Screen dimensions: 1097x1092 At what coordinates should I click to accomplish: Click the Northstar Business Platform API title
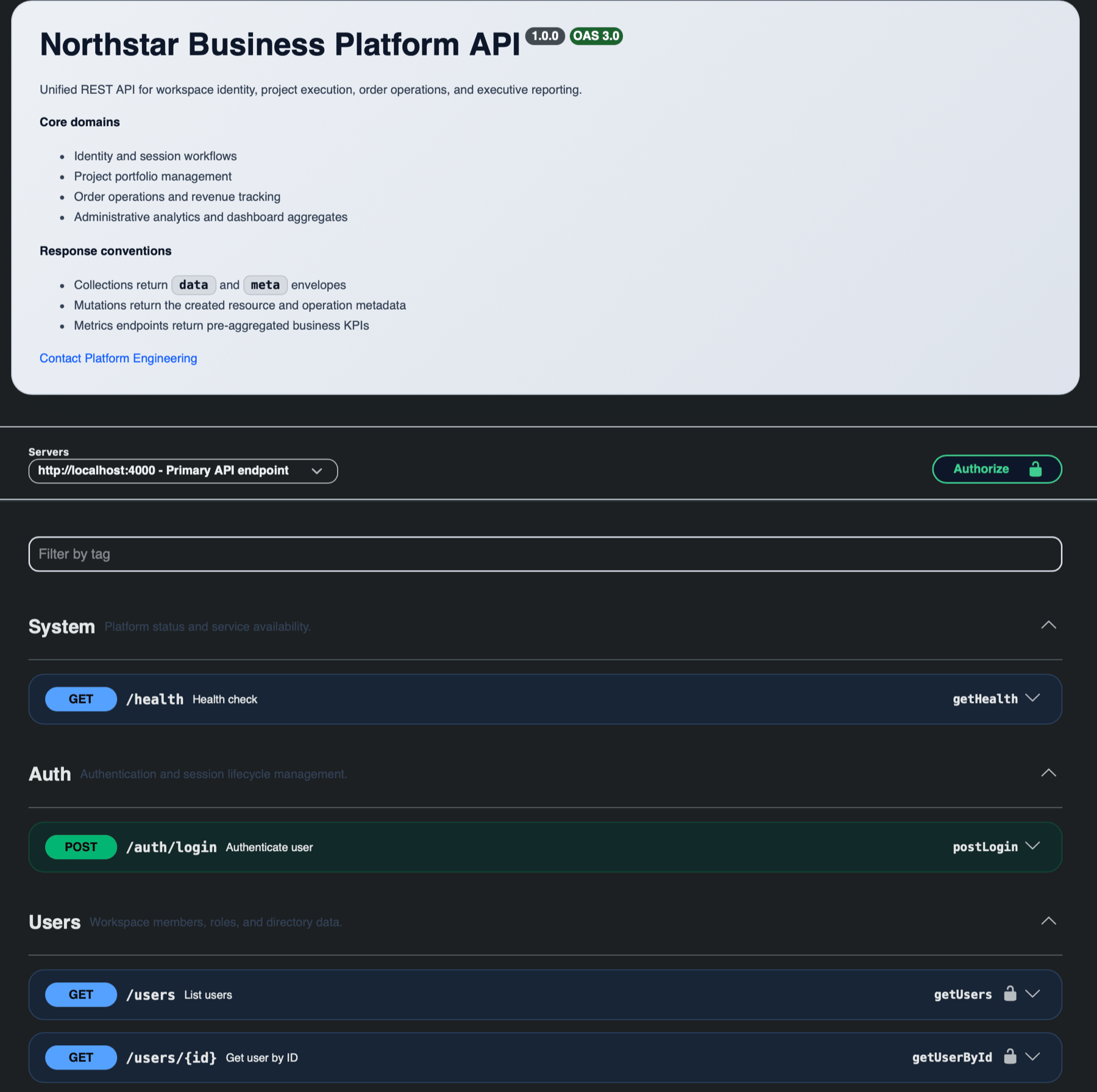[x=280, y=45]
